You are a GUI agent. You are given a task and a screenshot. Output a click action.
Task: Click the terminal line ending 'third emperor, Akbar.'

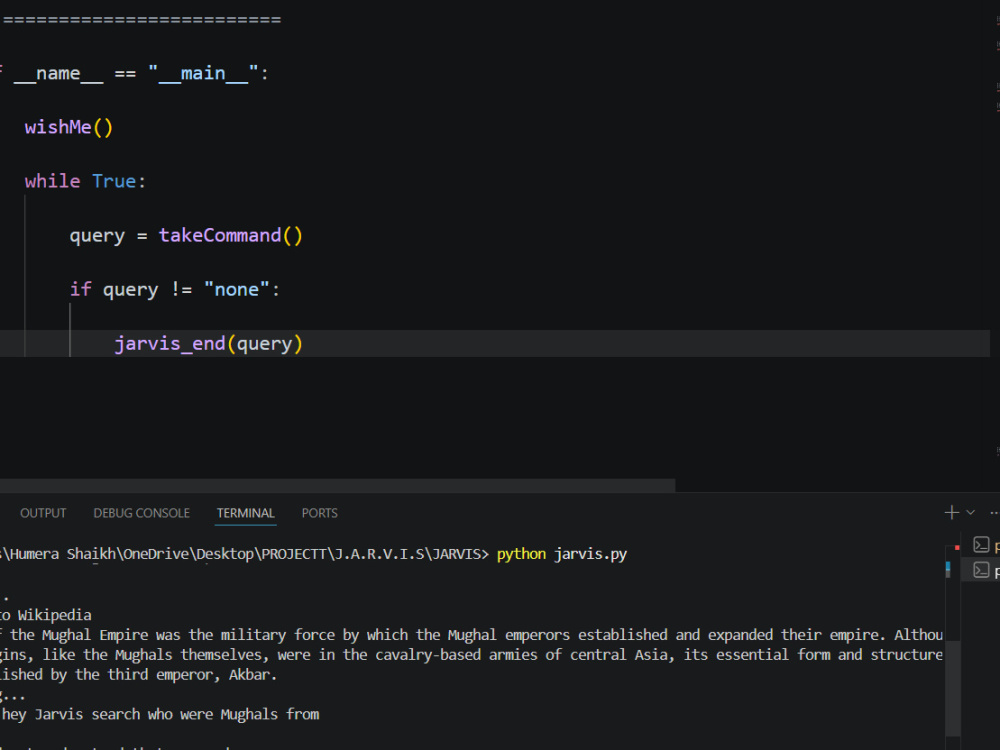click(138, 675)
